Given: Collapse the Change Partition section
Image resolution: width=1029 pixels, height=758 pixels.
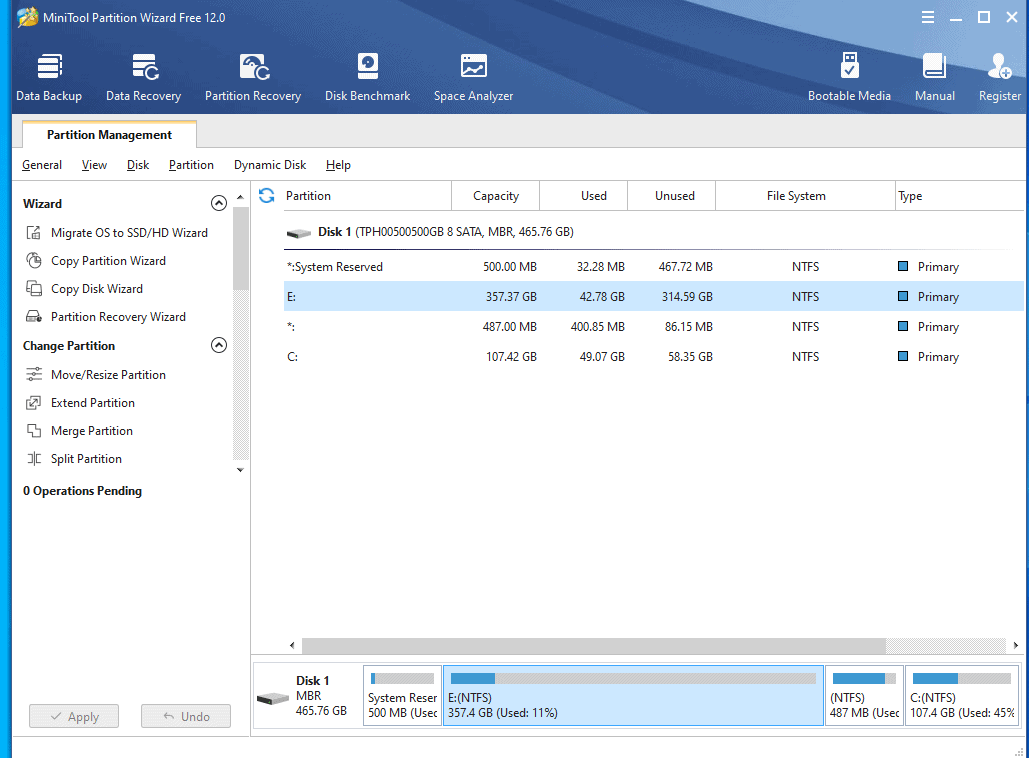Looking at the screenshot, I should (219, 346).
